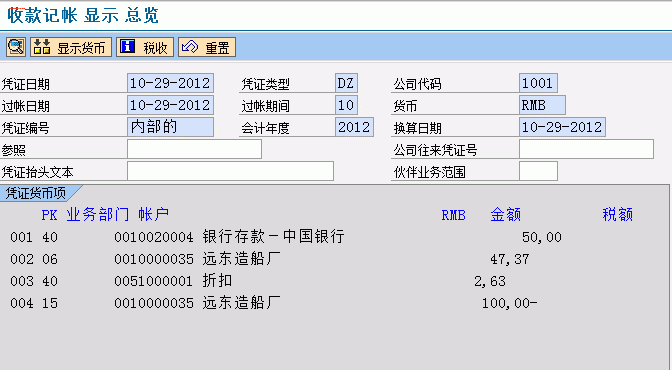This screenshot has width=672, height=370.
Task: Click the 凭证日期 label
Action: click(26, 84)
